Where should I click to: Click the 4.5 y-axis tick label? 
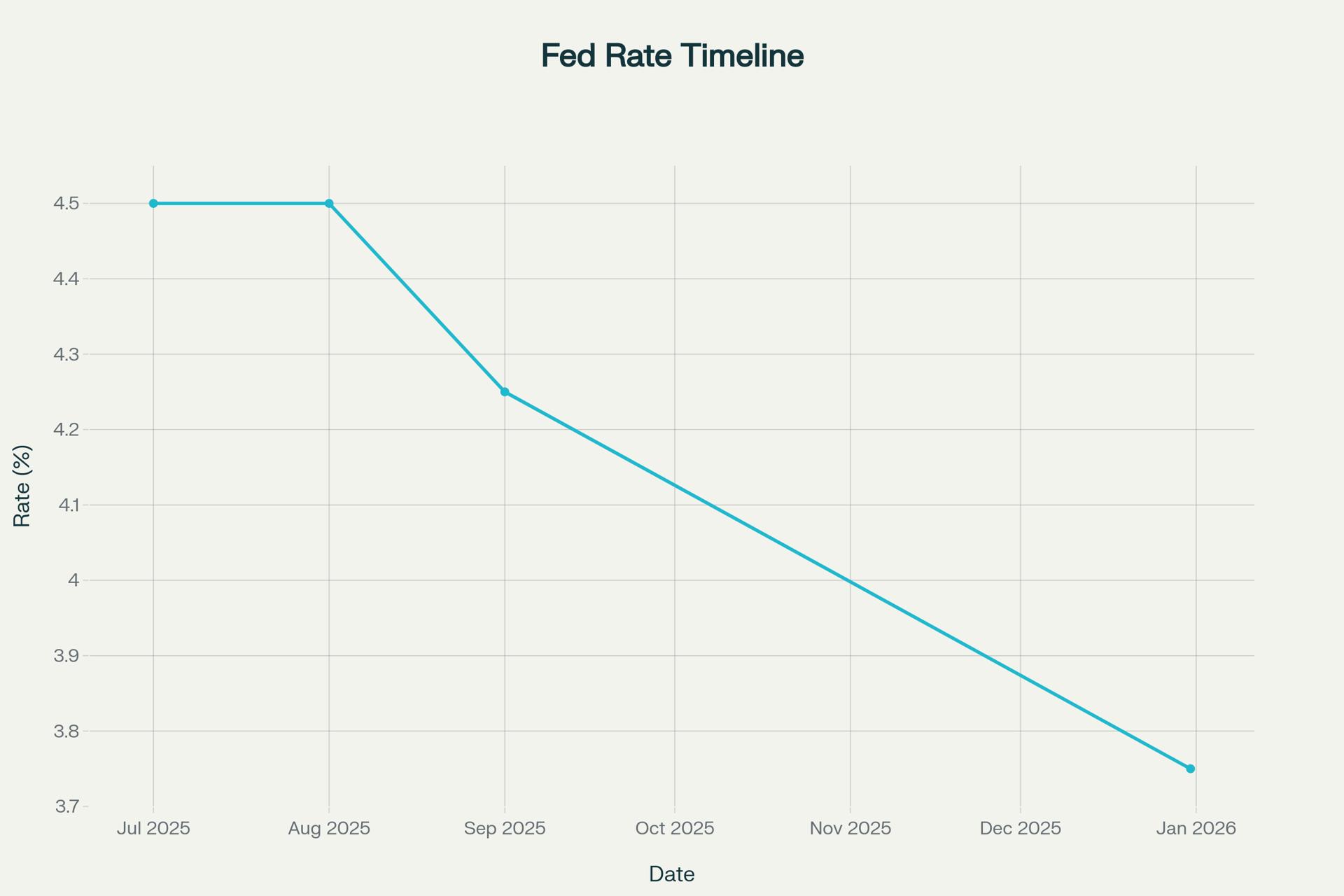tap(66, 204)
